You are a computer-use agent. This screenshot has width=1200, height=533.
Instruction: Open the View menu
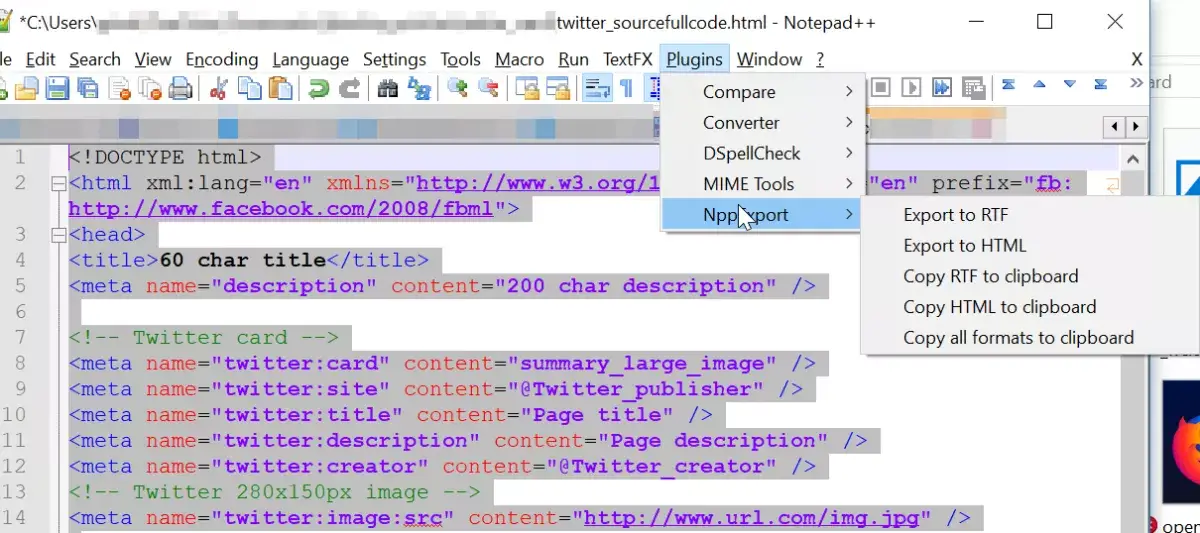153,59
